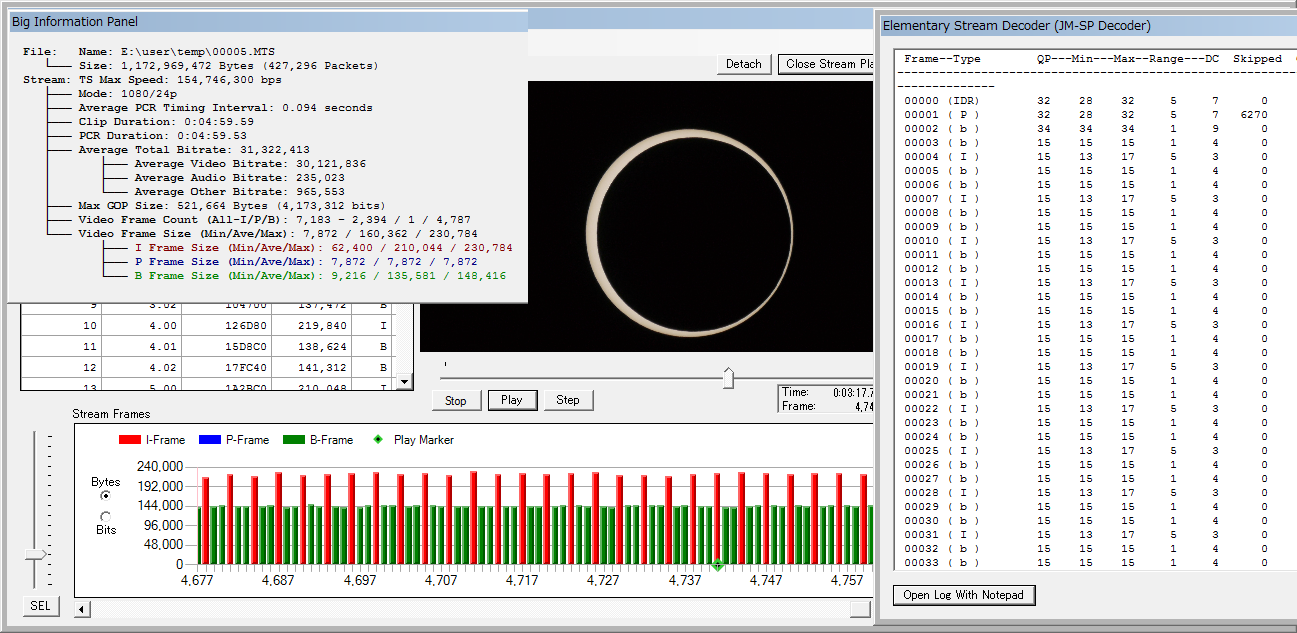This screenshot has height=633, width=1297.
Task: Select frame table row 10
Action: coord(207,326)
